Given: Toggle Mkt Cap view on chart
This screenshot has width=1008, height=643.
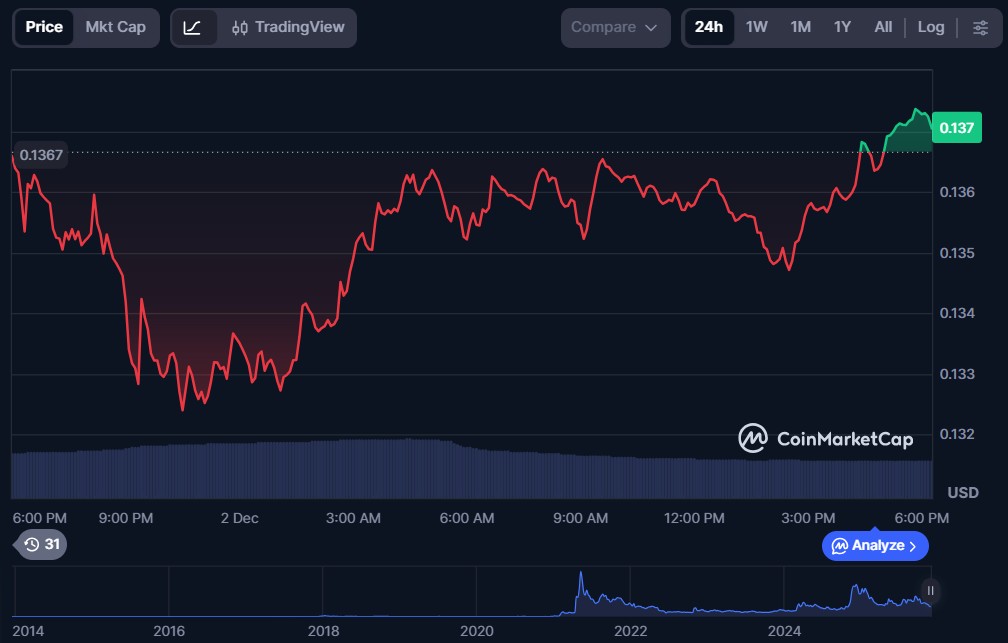Looking at the screenshot, I should pyautogui.click(x=115, y=27).
